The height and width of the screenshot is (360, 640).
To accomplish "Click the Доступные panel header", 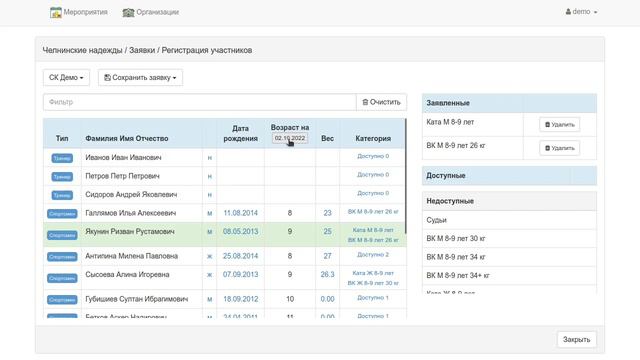I will click(x=509, y=176).
